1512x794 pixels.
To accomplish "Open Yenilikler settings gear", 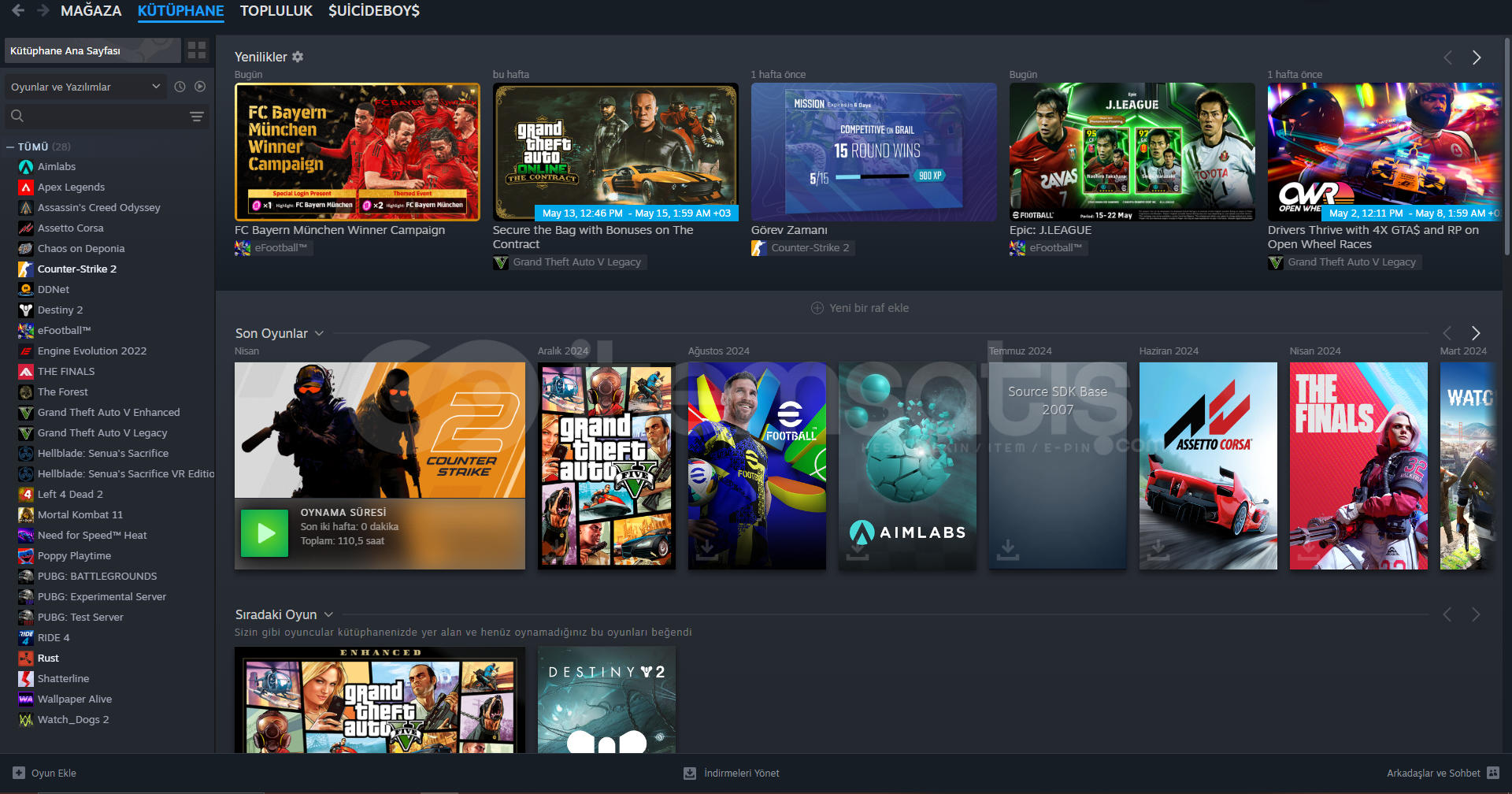I will [x=298, y=57].
